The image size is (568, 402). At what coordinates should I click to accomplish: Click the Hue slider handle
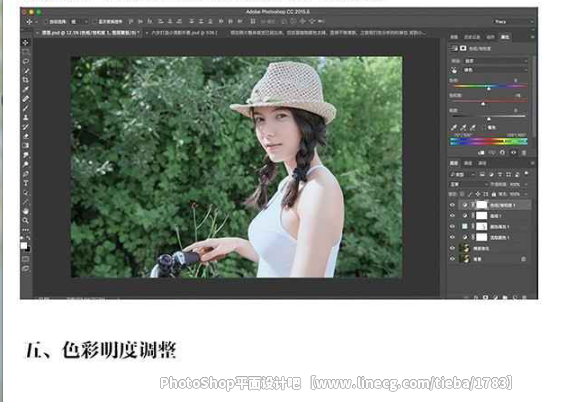(x=489, y=88)
